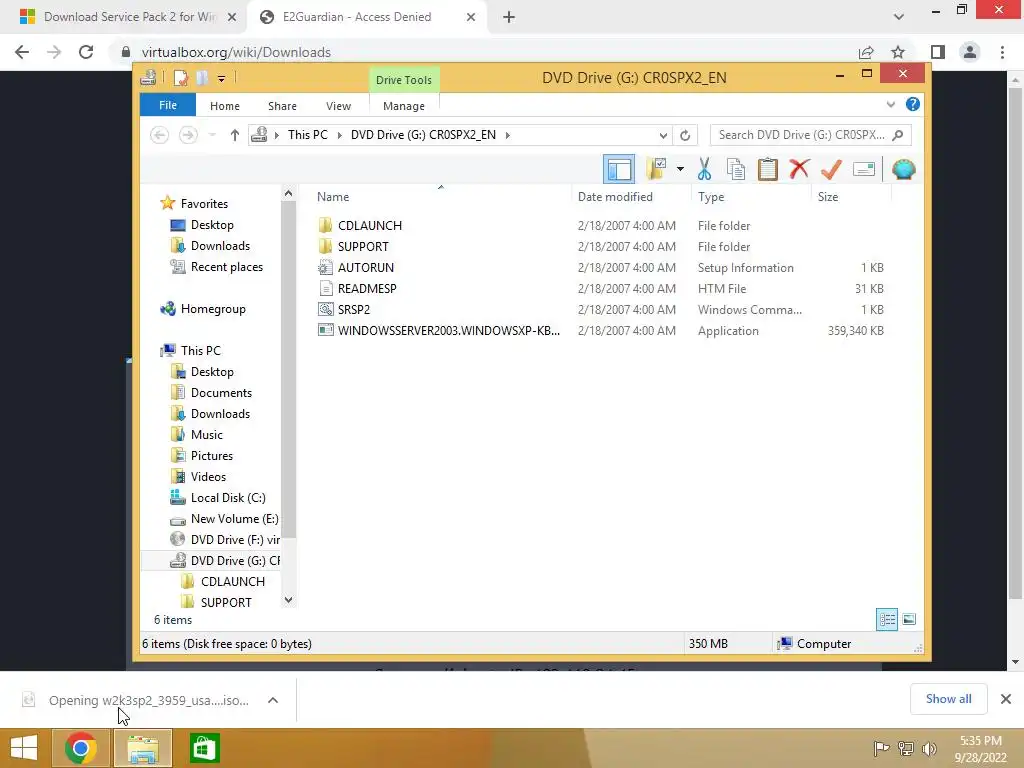
Task: Select the AUTORUN setup information file
Action: 366,267
